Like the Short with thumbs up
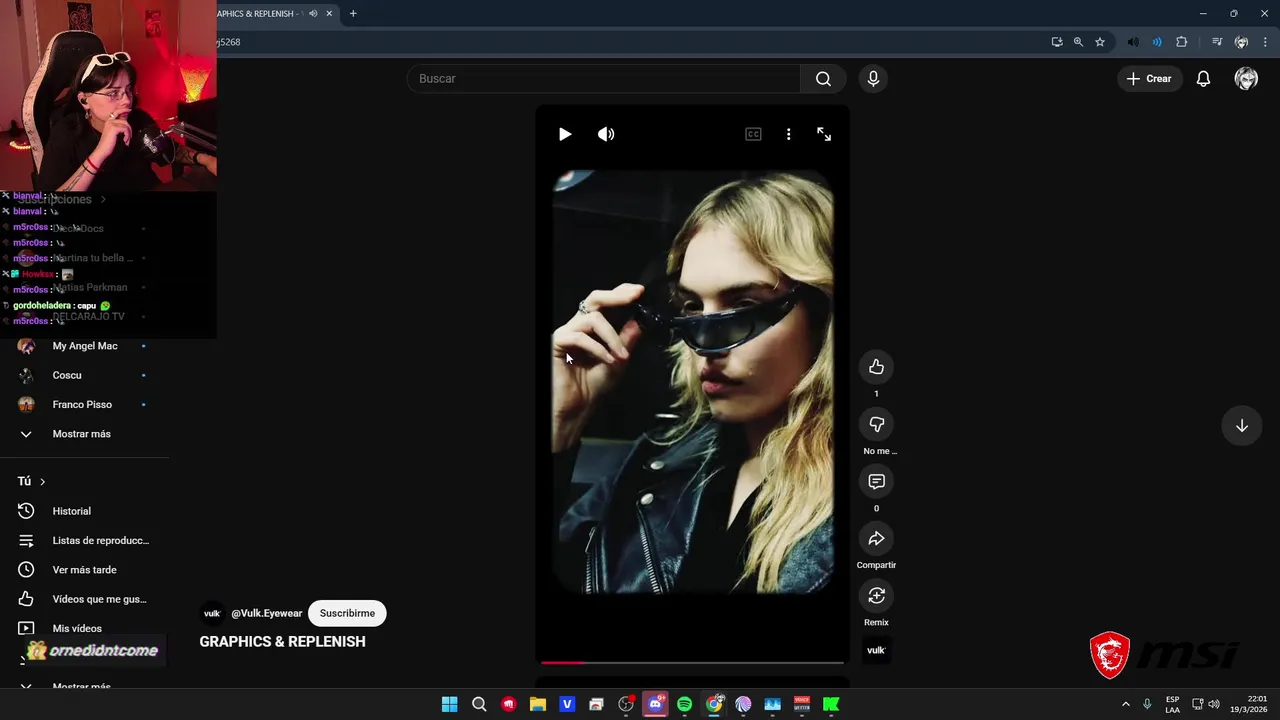Viewport: 1280px width, 720px height. (876, 367)
